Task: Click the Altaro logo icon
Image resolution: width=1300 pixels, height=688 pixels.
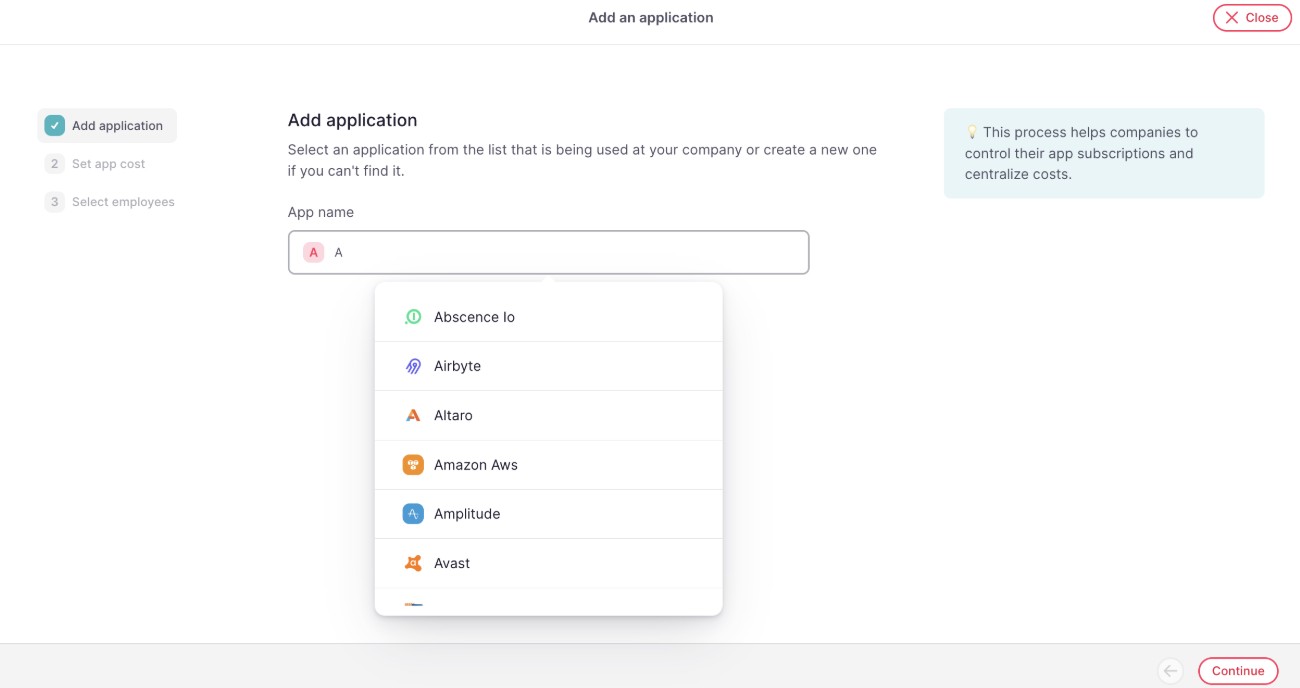Action: pos(413,415)
